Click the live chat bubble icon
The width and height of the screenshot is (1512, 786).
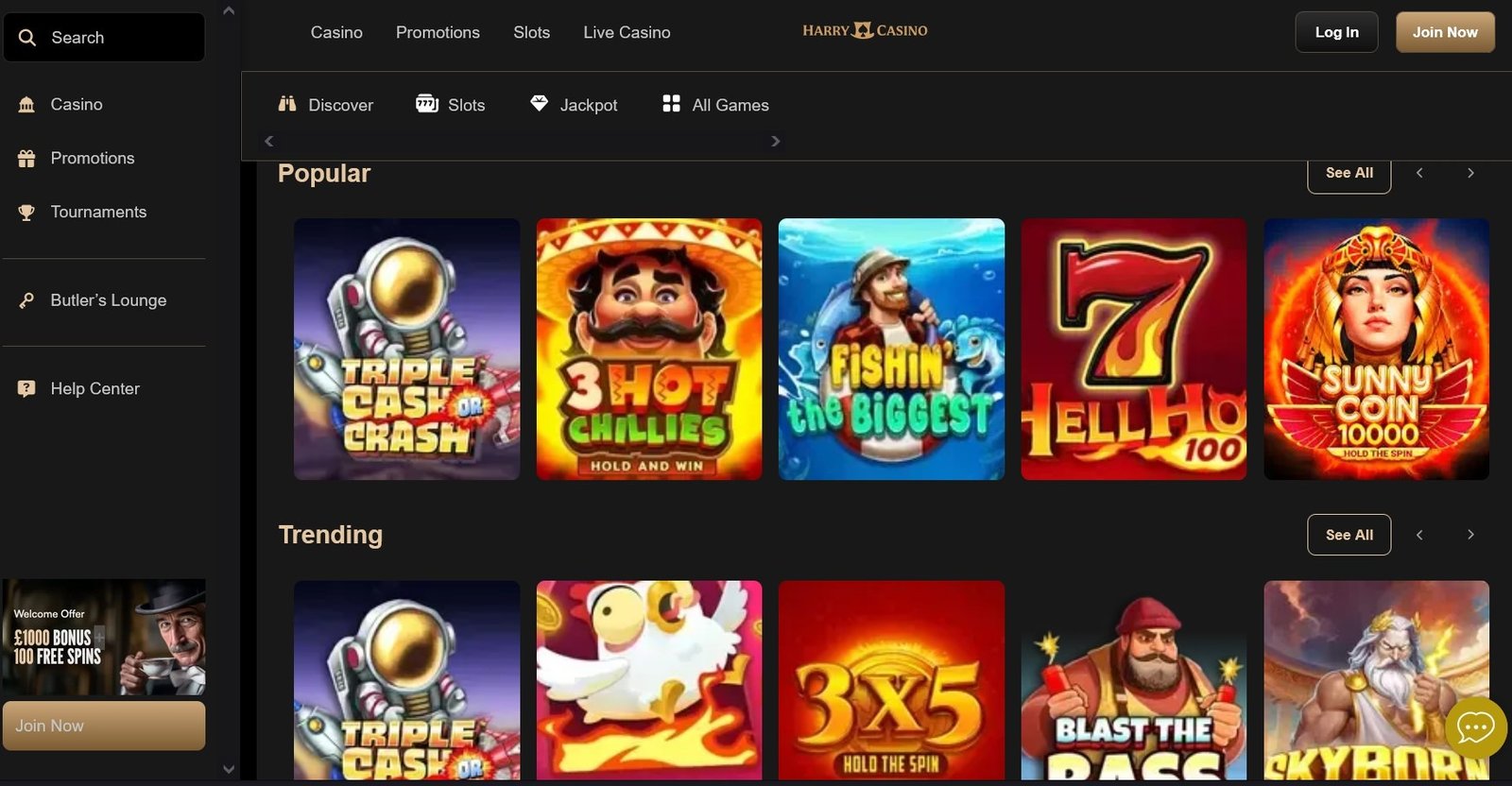tap(1475, 726)
